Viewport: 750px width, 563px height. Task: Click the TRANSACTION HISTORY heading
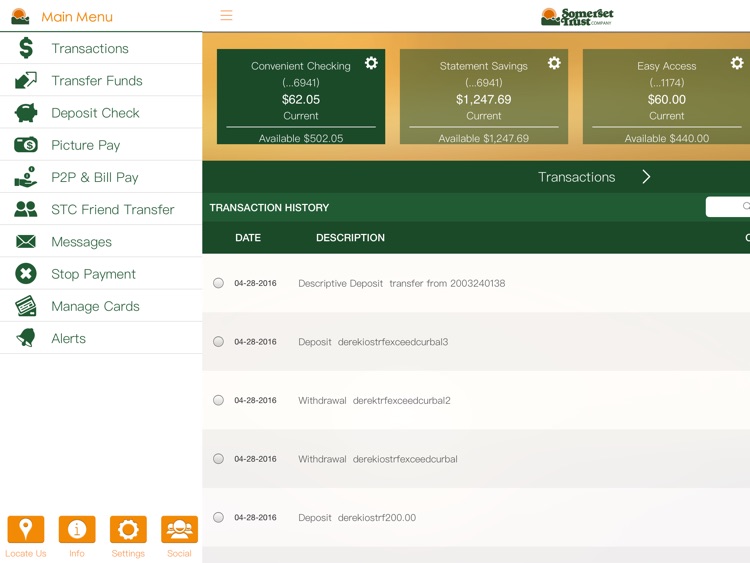pyautogui.click(x=269, y=208)
